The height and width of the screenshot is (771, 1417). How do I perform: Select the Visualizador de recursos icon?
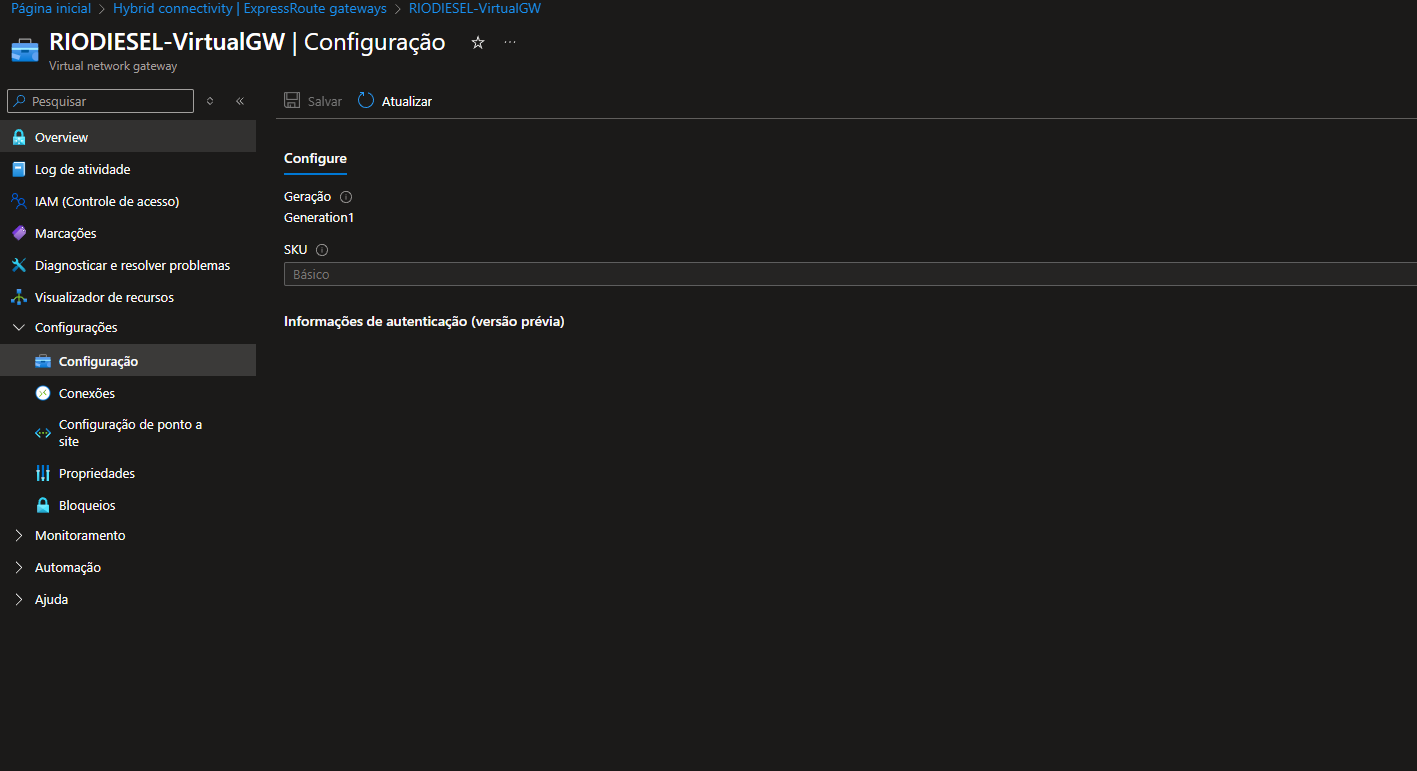[x=21, y=296]
